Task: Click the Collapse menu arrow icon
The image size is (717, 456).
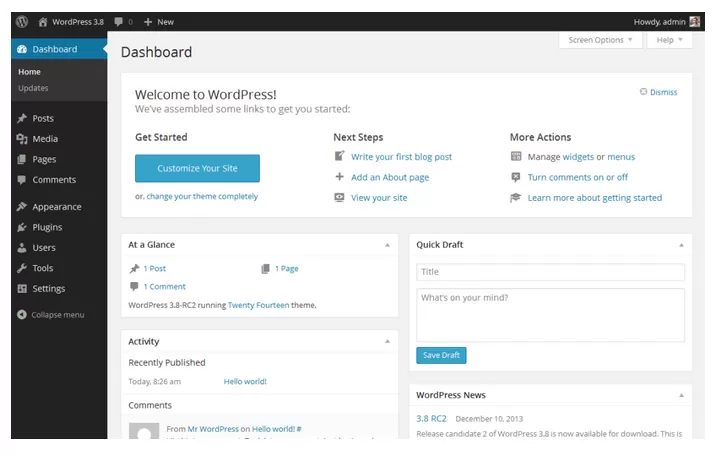Action: pos(21,315)
